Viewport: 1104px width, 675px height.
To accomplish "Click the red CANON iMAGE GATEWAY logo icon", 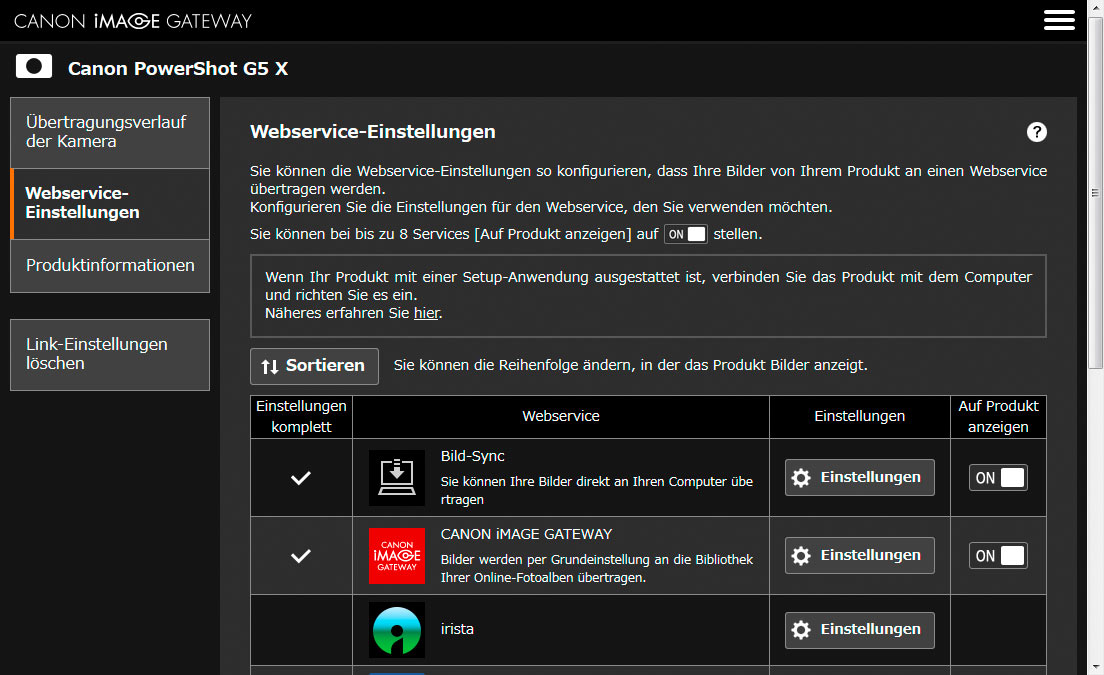I will (x=397, y=556).
